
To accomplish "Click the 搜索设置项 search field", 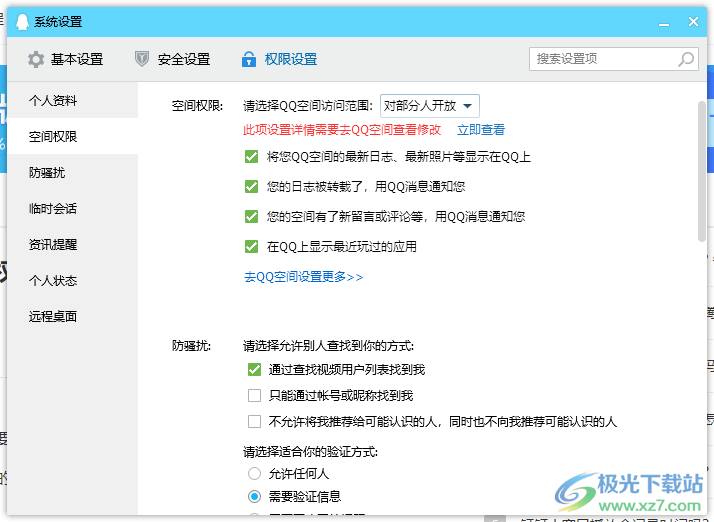I will coord(613,59).
